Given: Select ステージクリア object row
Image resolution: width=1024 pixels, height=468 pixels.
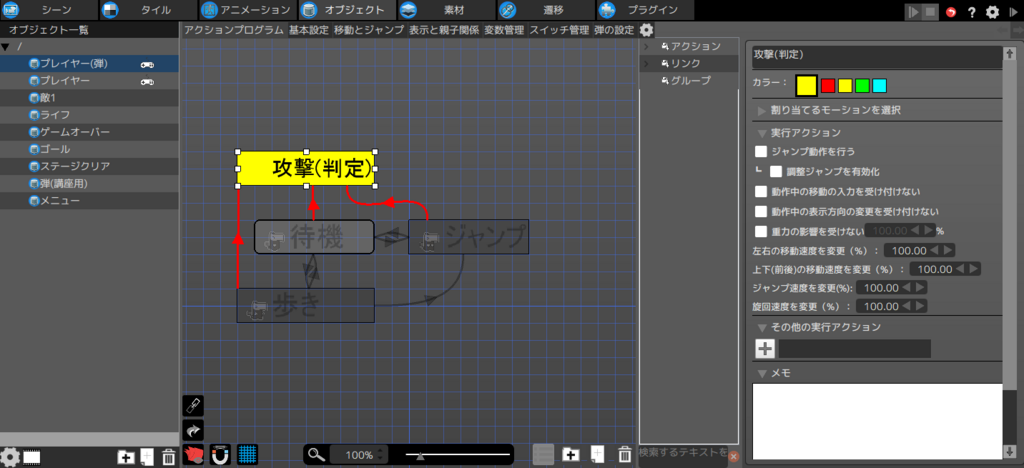Looking at the screenshot, I should click(x=89, y=166).
